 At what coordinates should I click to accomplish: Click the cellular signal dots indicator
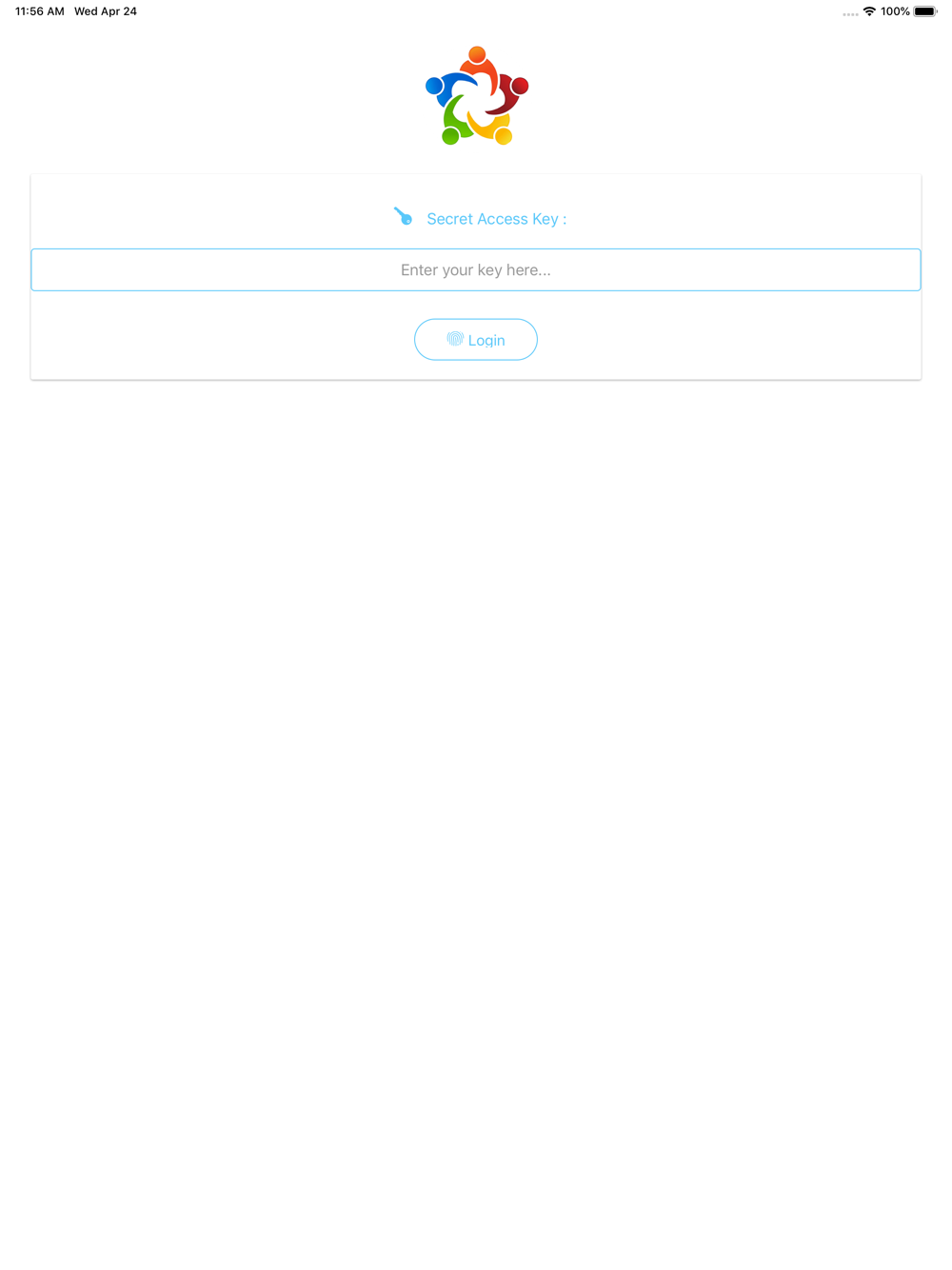850,14
